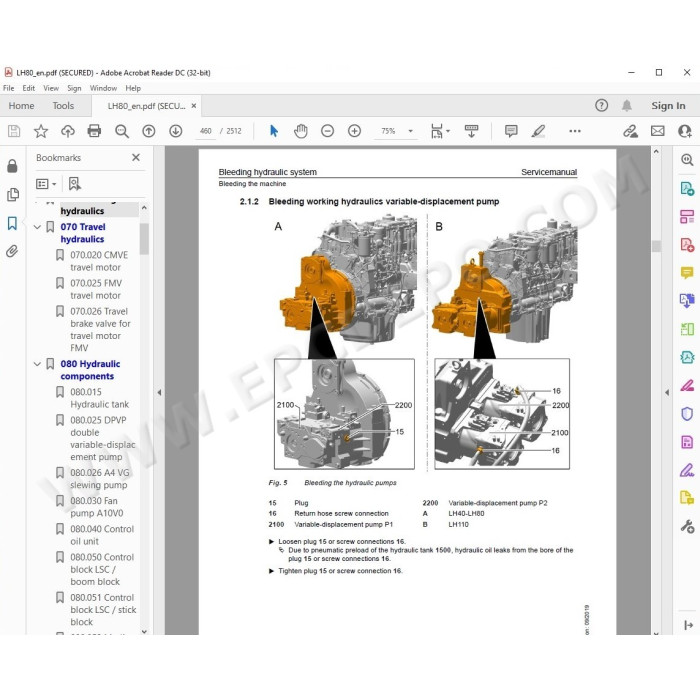Open 080.026 A4 VG slewing pump bookmark

[100, 479]
